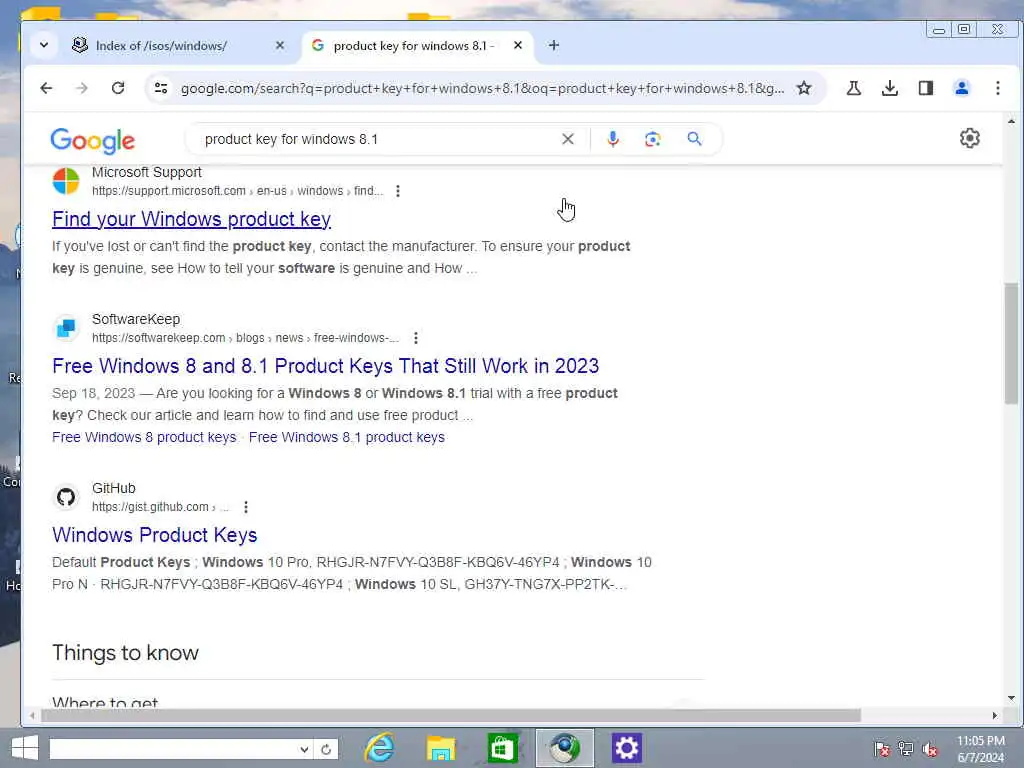This screenshot has width=1024, height=768.
Task: Click the page scroll down arrow
Action: (x=1011, y=698)
